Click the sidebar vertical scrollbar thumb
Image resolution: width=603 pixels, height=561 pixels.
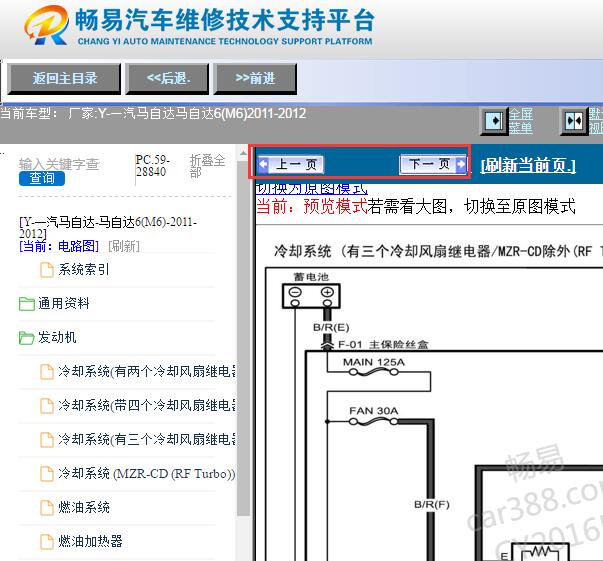pyautogui.click(x=243, y=338)
